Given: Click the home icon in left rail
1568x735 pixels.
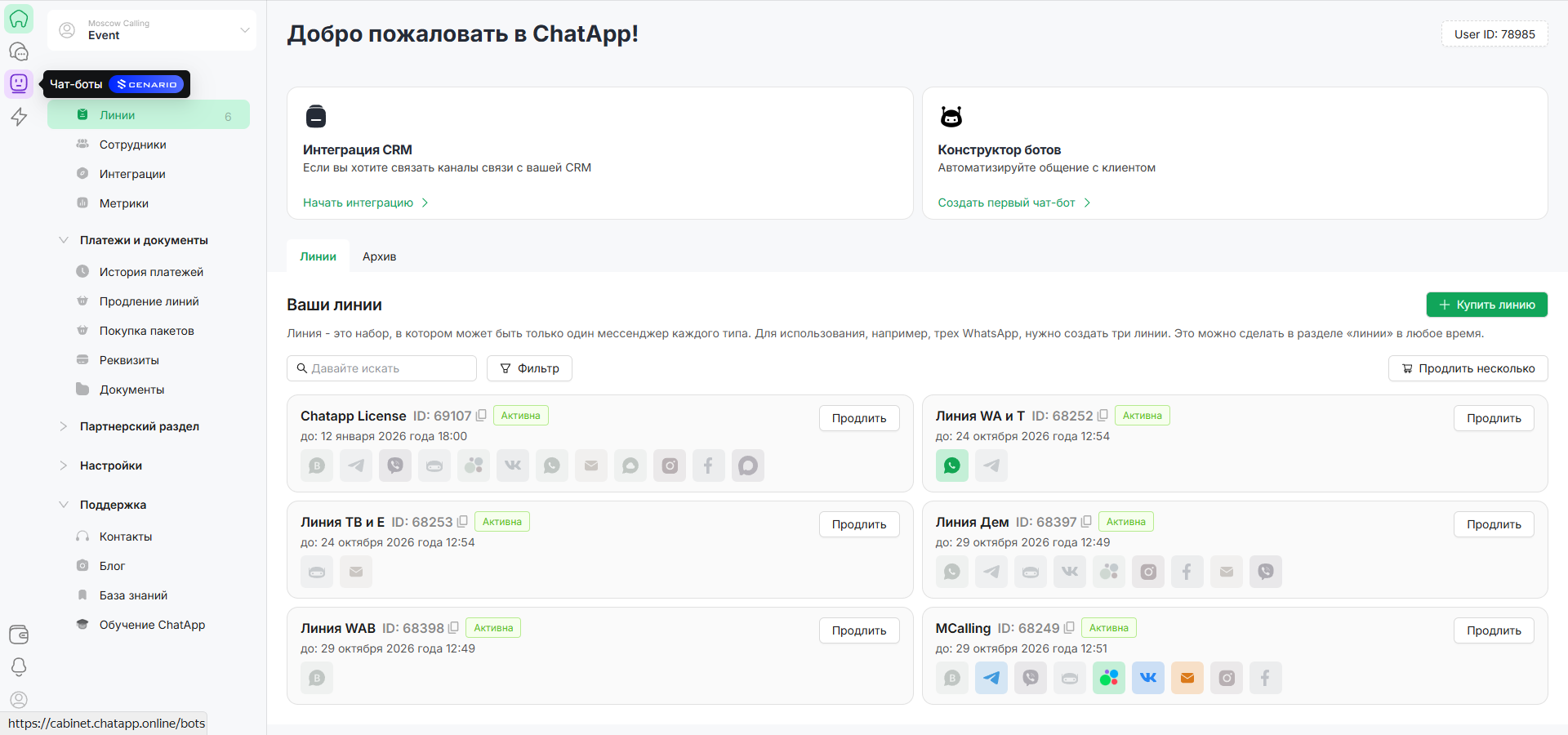Looking at the screenshot, I should coord(19,19).
